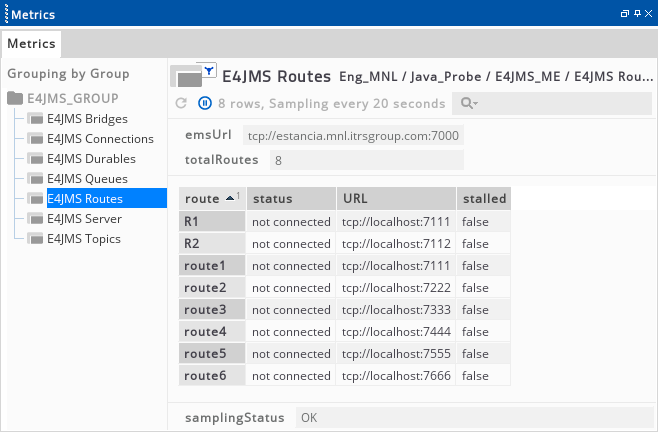Click the stalled column header

coord(483,198)
